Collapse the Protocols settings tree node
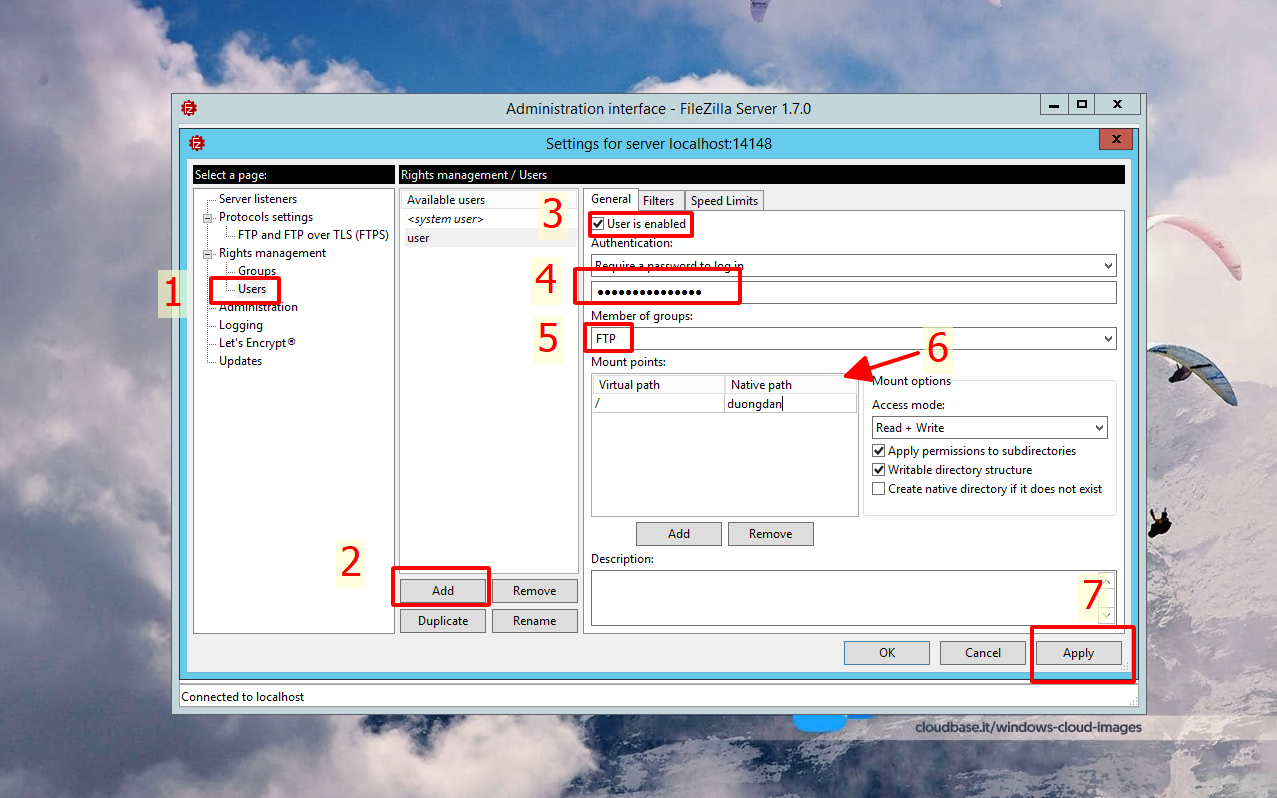Screen dimensions: 1277x798 [207, 217]
